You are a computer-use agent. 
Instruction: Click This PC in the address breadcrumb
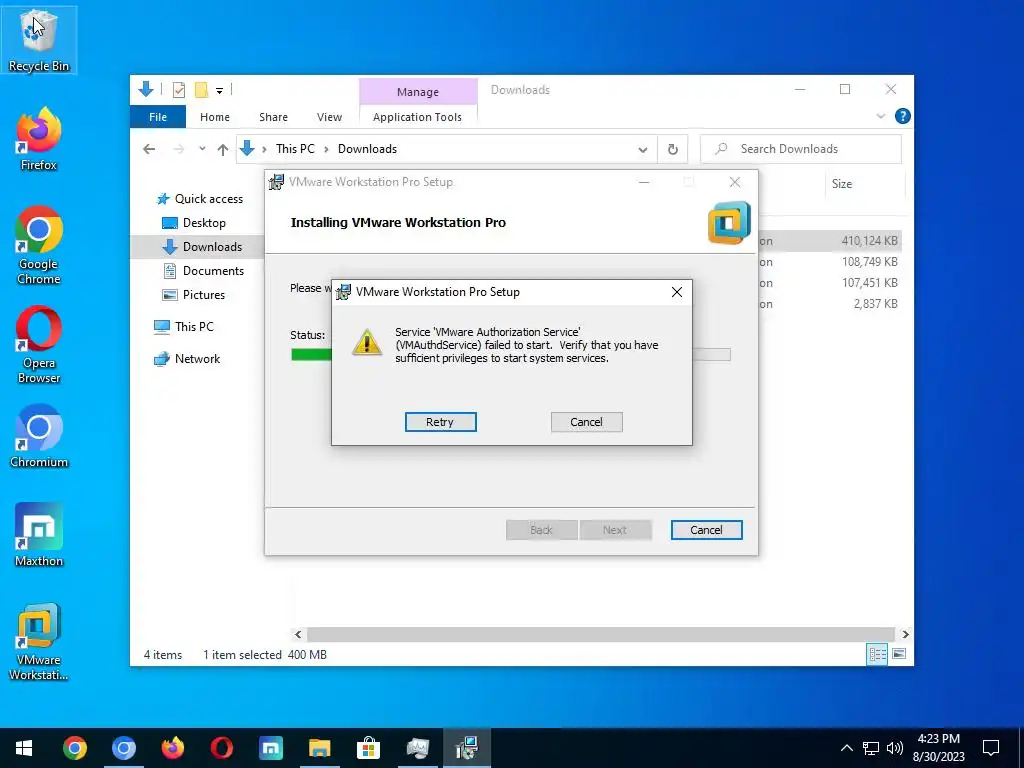(295, 149)
